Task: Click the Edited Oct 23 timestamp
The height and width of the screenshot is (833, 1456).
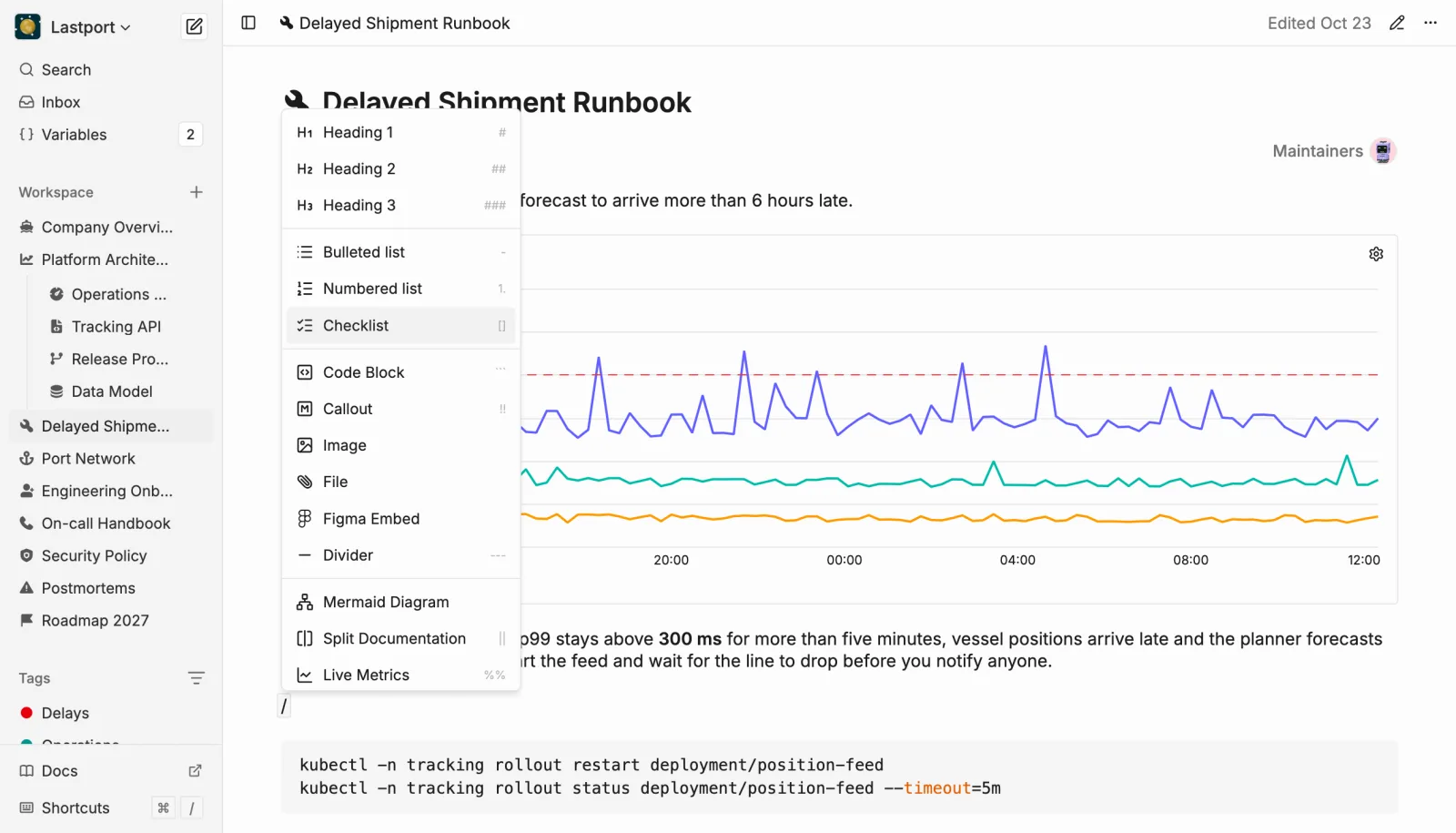Action: tap(1319, 23)
